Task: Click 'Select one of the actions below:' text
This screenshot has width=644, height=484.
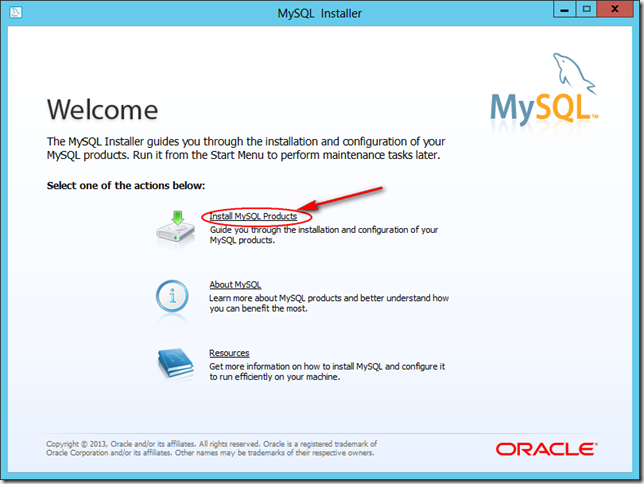Action: (126, 186)
